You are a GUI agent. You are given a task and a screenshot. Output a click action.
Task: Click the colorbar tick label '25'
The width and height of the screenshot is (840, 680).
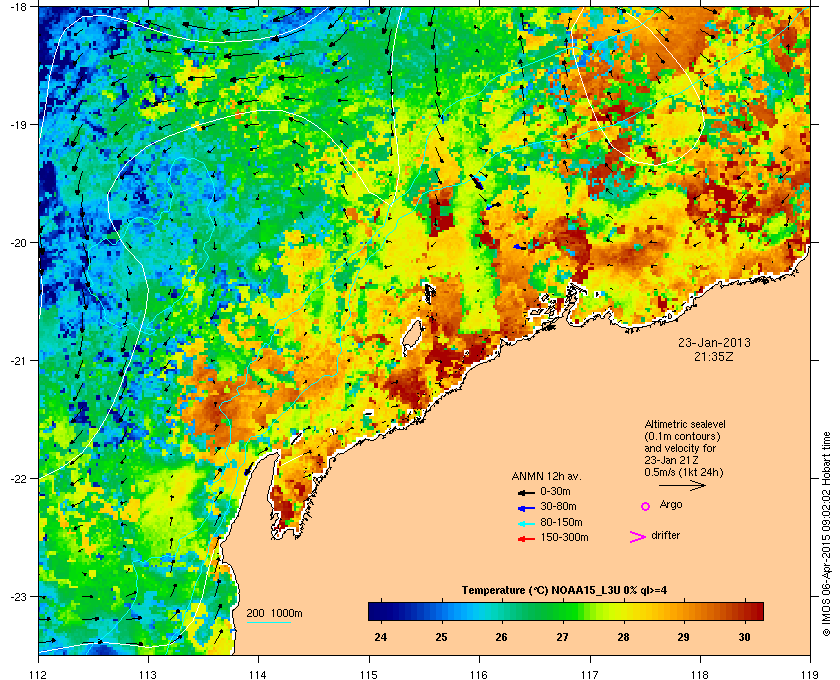[441, 637]
